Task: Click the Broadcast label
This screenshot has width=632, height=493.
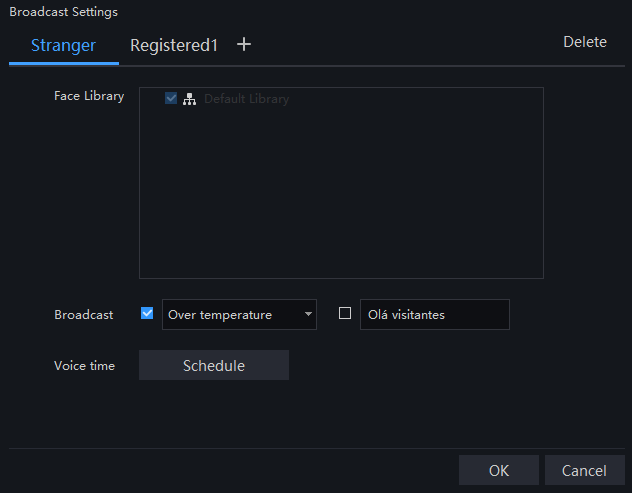Action: 84,315
